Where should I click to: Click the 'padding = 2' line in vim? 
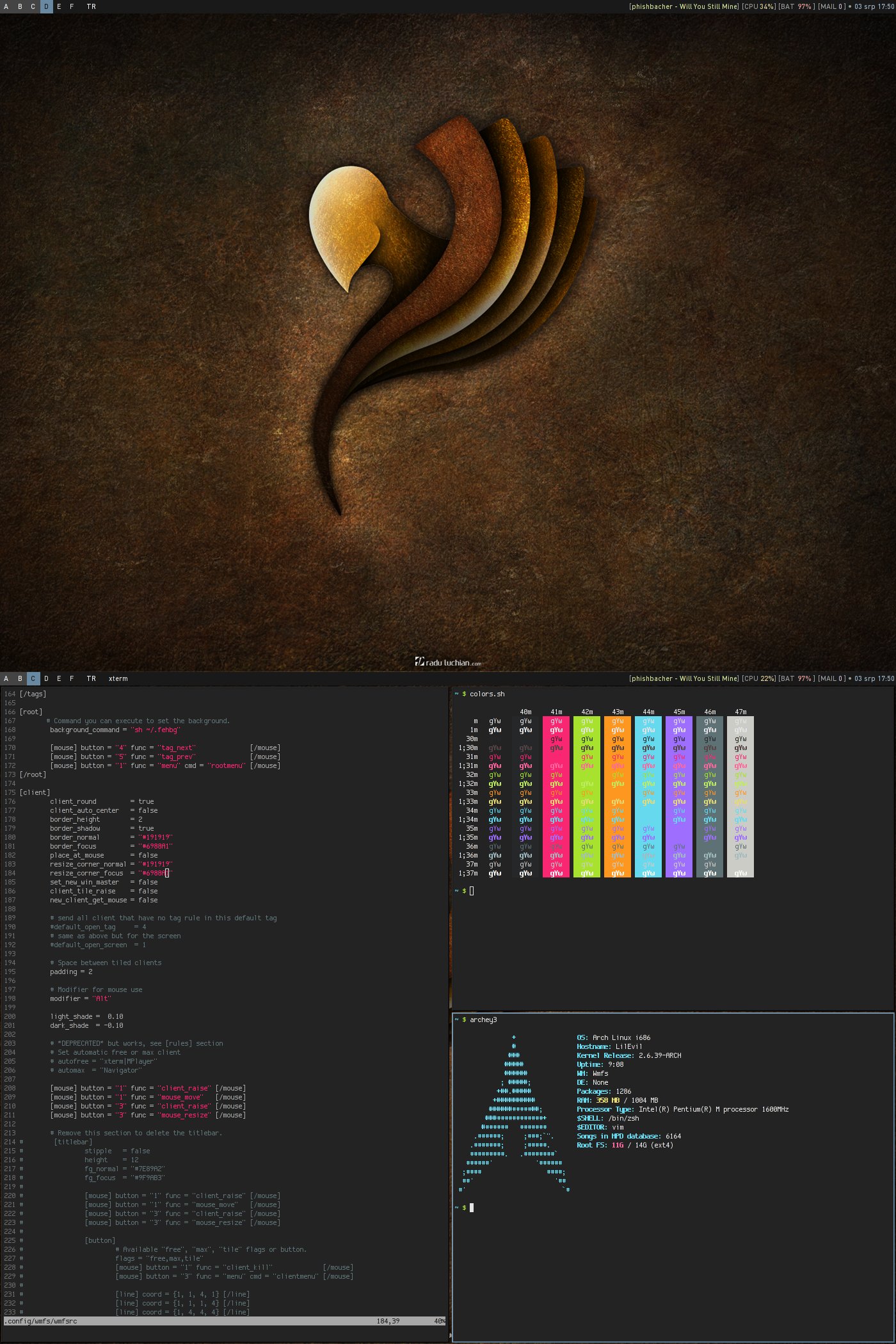71,972
